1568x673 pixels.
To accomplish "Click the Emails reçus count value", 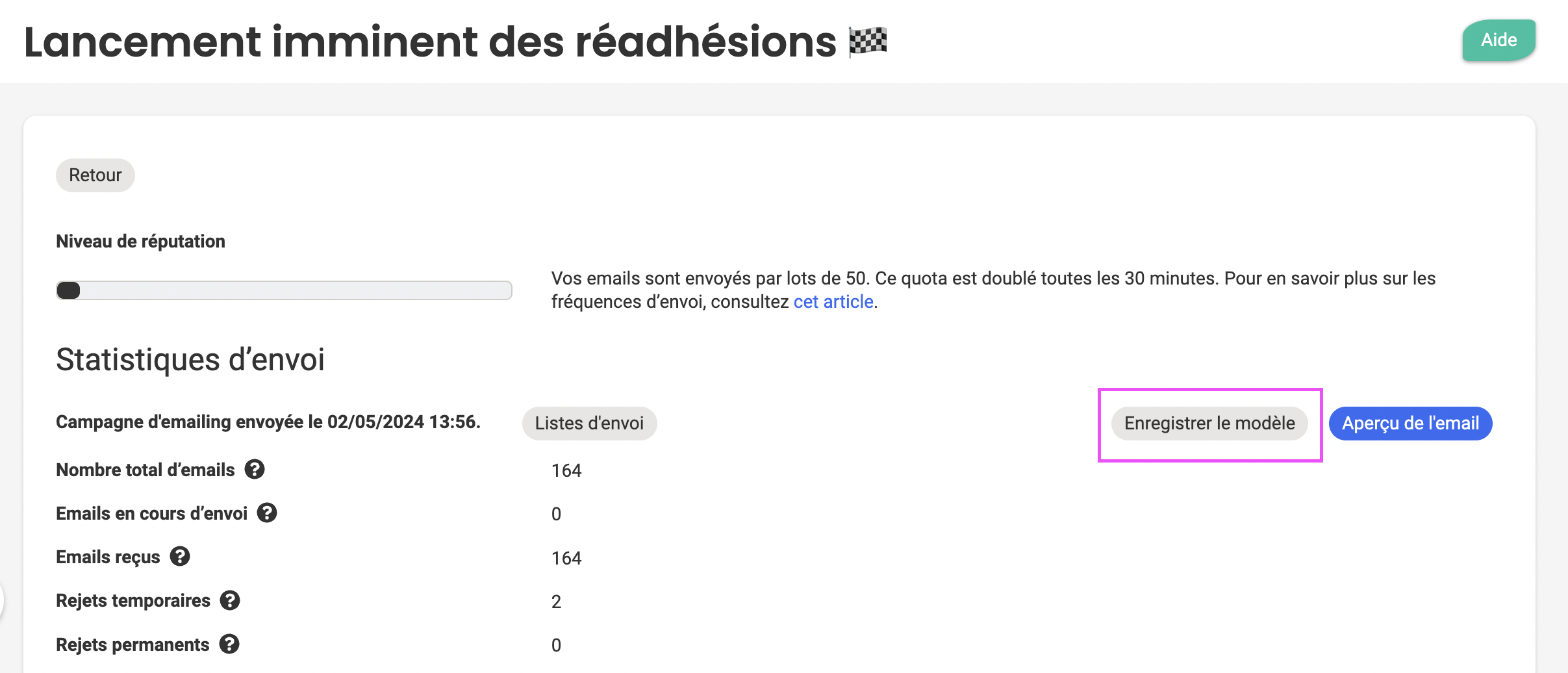I will [566, 558].
